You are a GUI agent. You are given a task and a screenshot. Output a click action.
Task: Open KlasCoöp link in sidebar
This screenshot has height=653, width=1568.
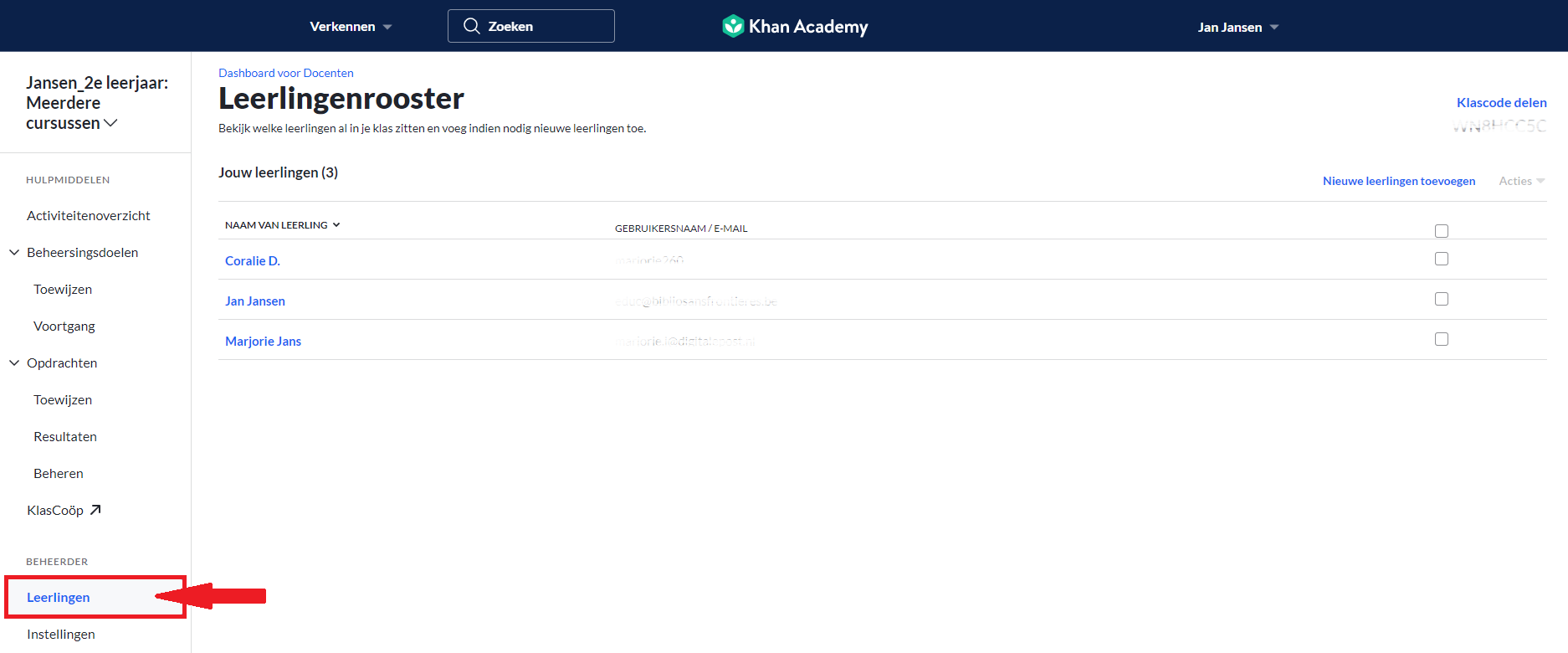click(55, 510)
